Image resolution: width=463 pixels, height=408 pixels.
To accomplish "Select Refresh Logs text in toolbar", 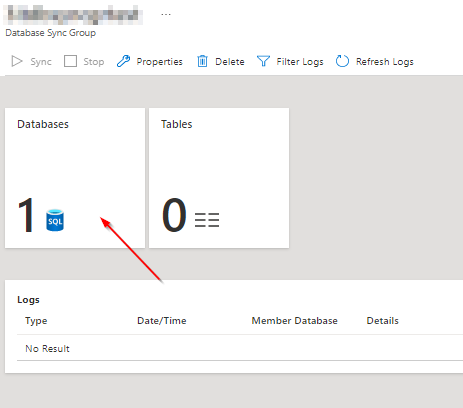I will click(x=385, y=62).
